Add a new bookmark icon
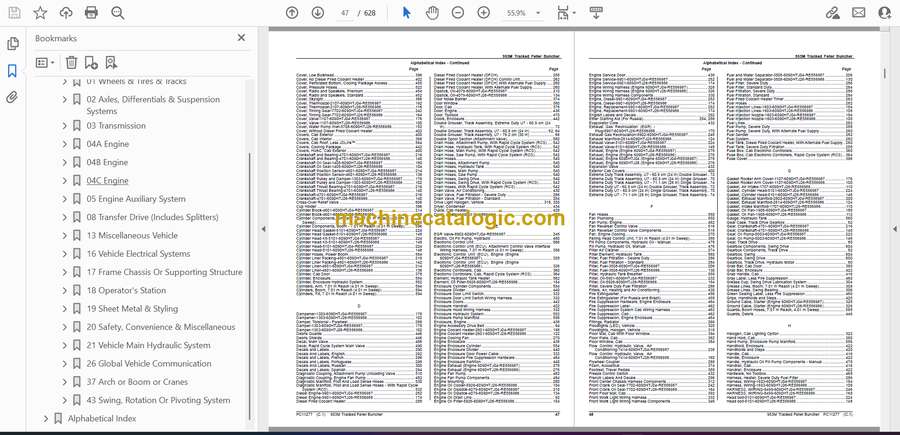900x435 pixels. pyautogui.click(x=91, y=63)
